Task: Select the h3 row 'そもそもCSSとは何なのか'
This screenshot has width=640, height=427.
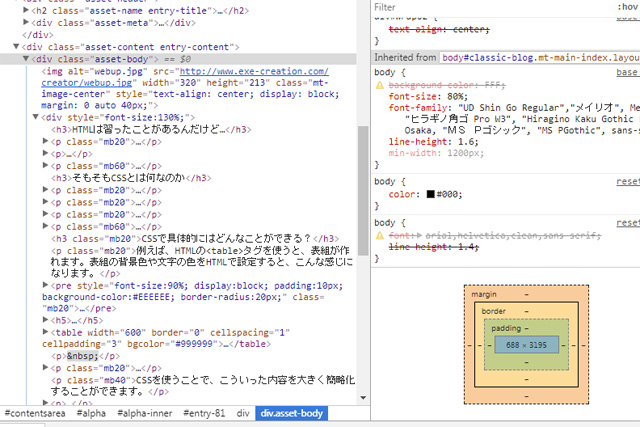Action: click(x=131, y=178)
